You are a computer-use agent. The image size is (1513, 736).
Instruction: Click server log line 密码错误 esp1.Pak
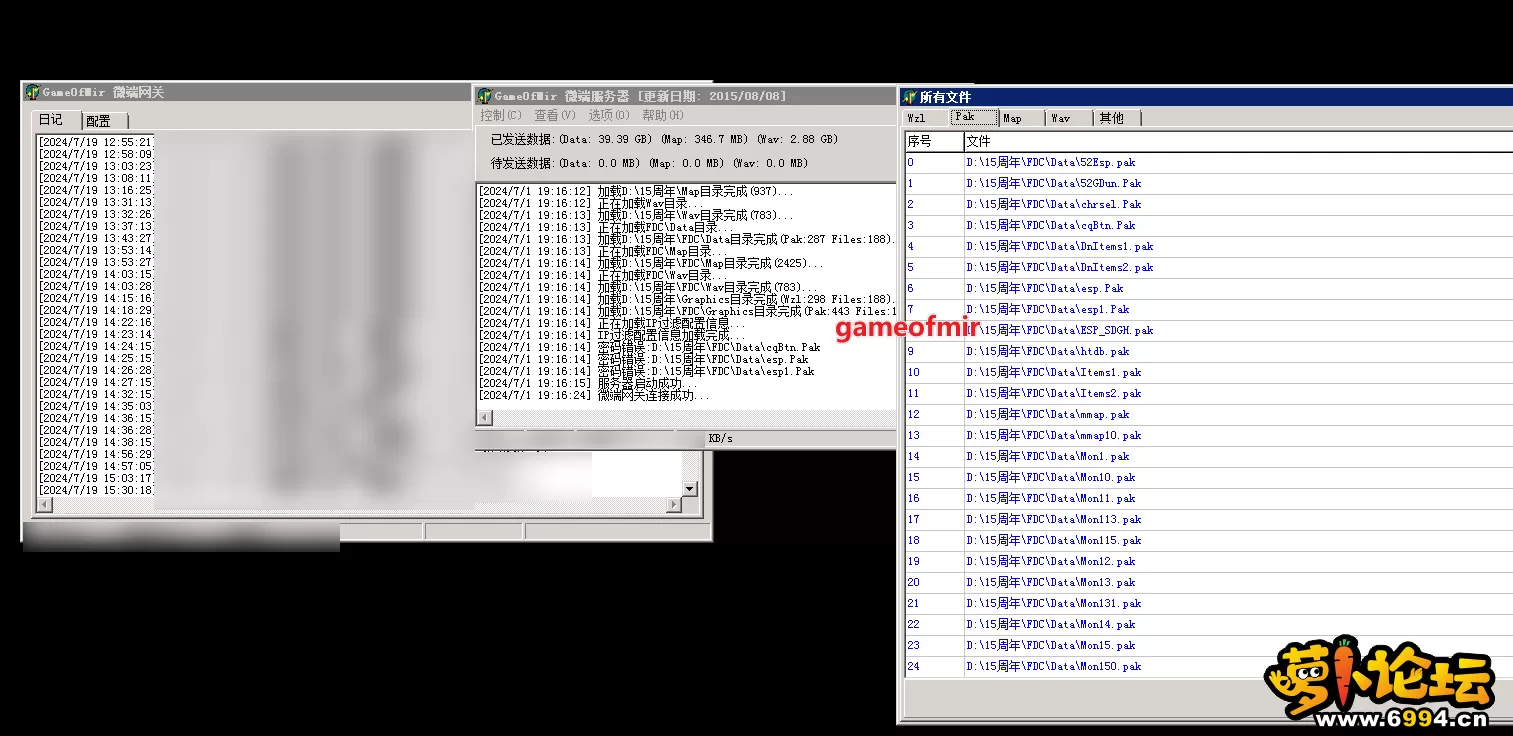click(x=646, y=371)
